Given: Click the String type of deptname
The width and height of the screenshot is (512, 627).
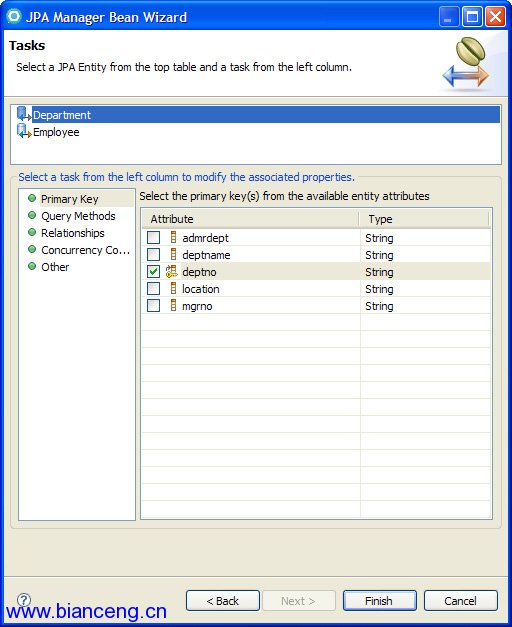Looking at the screenshot, I should (x=379, y=255).
